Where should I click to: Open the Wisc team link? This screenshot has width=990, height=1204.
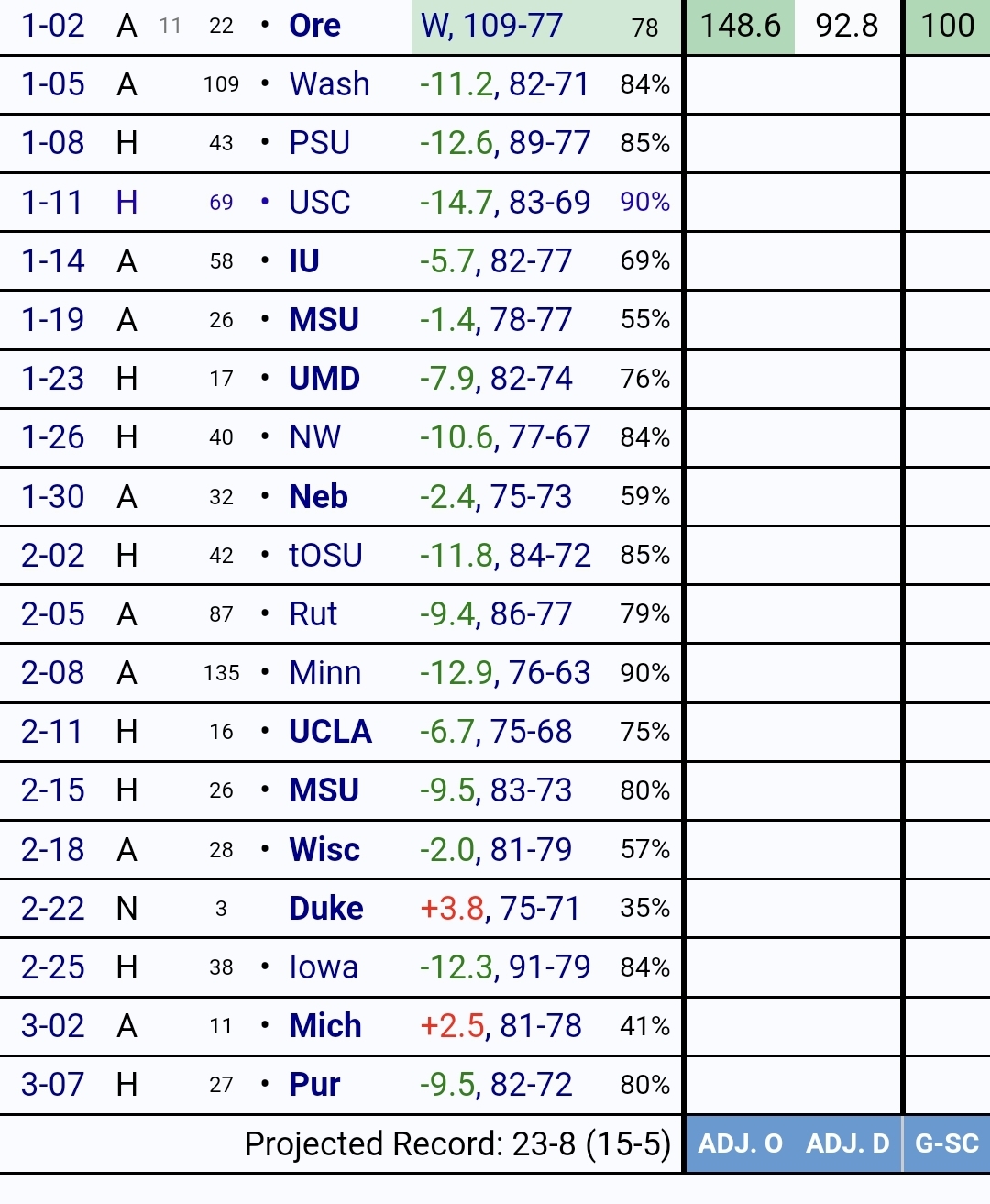(324, 850)
